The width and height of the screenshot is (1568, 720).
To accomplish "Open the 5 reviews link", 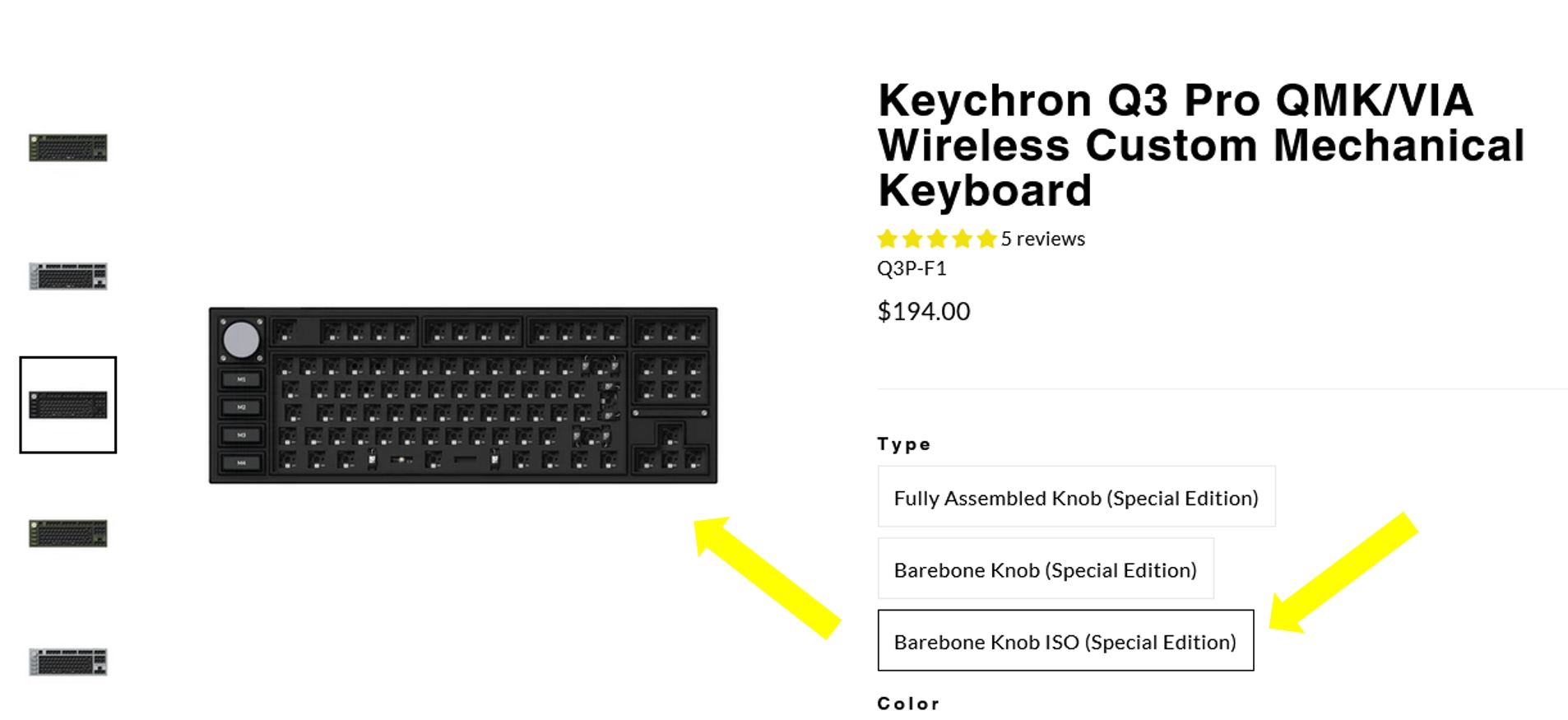I will click(1042, 239).
